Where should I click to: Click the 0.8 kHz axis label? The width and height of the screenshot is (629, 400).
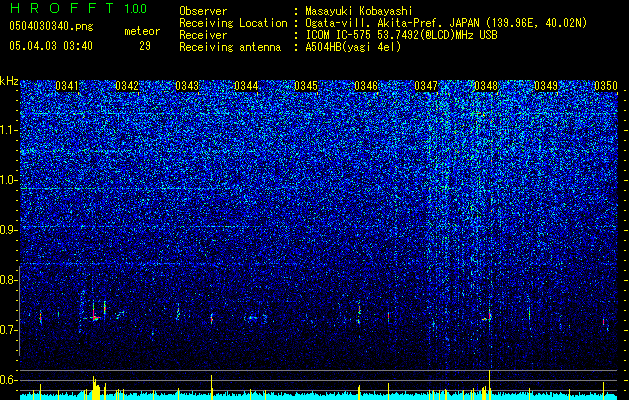pyautogui.click(x=8, y=280)
